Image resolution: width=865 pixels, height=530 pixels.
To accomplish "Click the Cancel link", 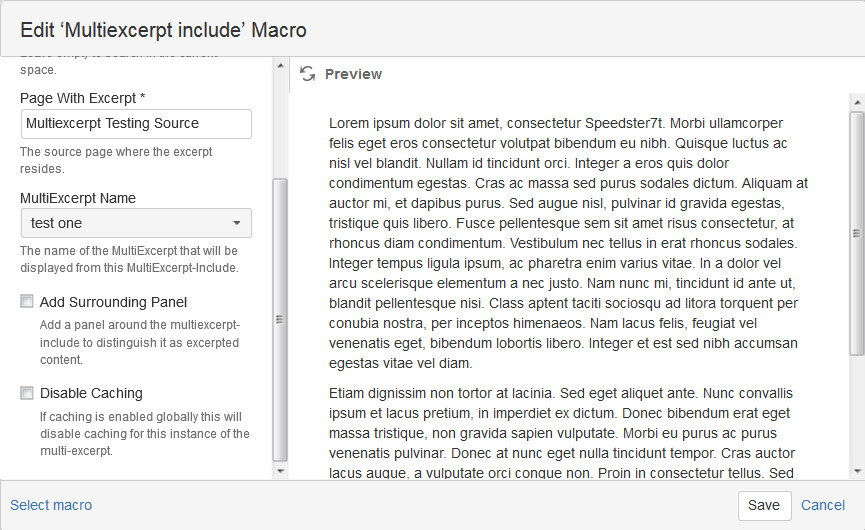I will click(823, 505).
